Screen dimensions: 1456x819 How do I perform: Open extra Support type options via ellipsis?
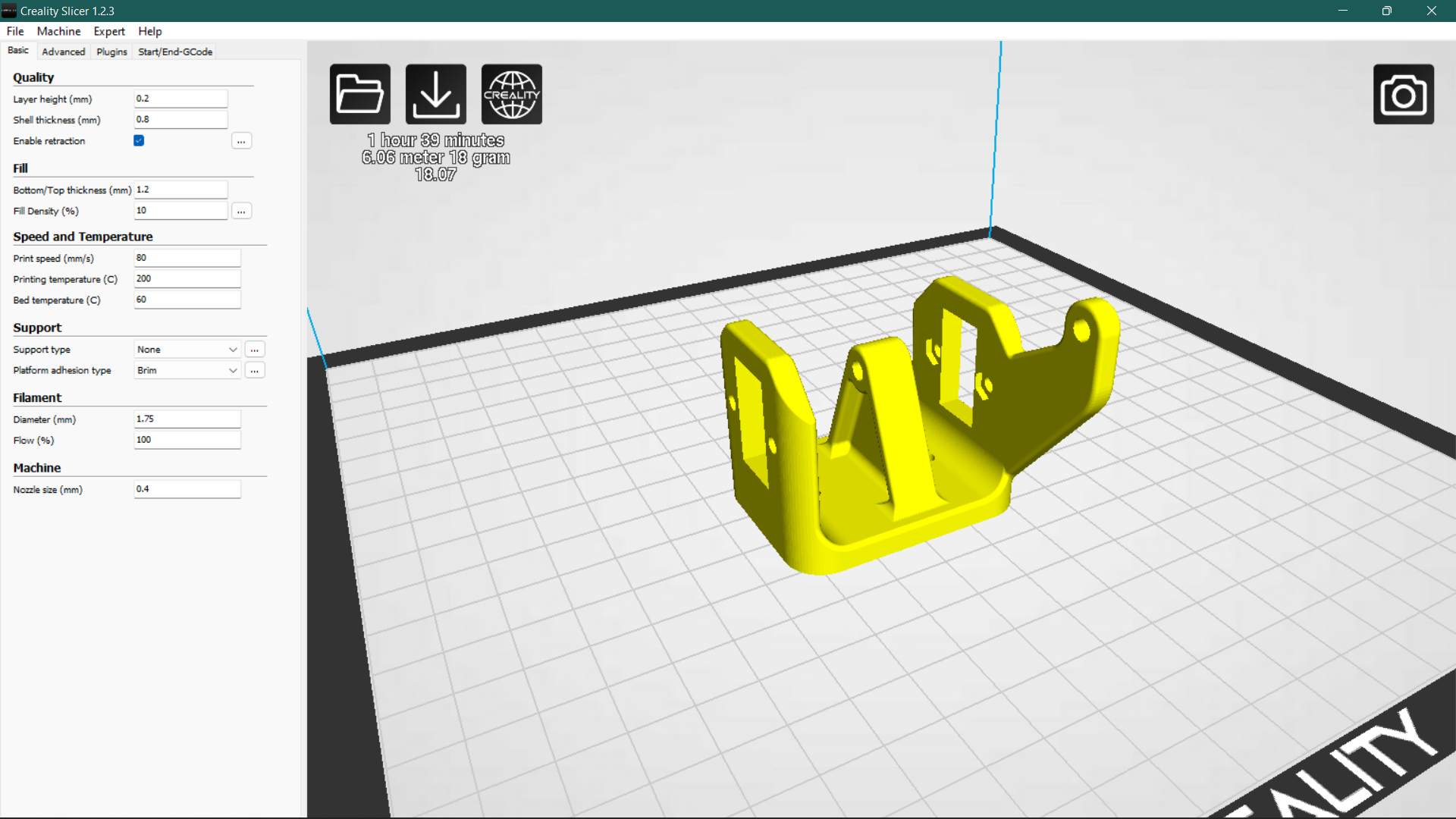pyautogui.click(x=255, y=349)
